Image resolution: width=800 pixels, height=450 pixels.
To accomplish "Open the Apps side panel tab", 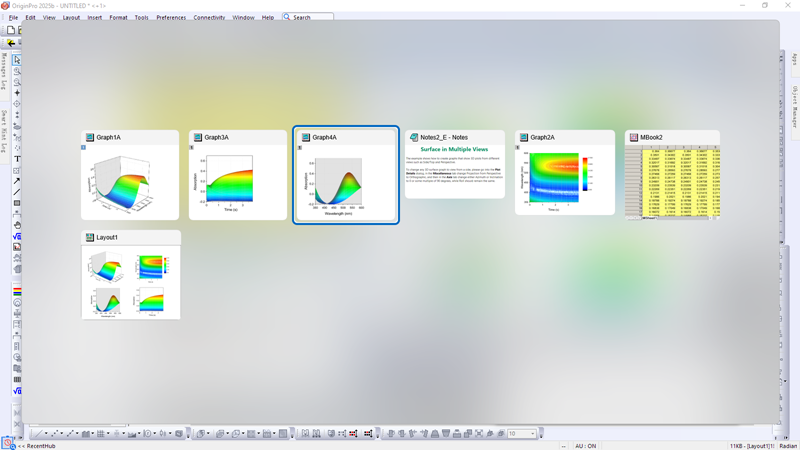I will [x=795, y=59].
